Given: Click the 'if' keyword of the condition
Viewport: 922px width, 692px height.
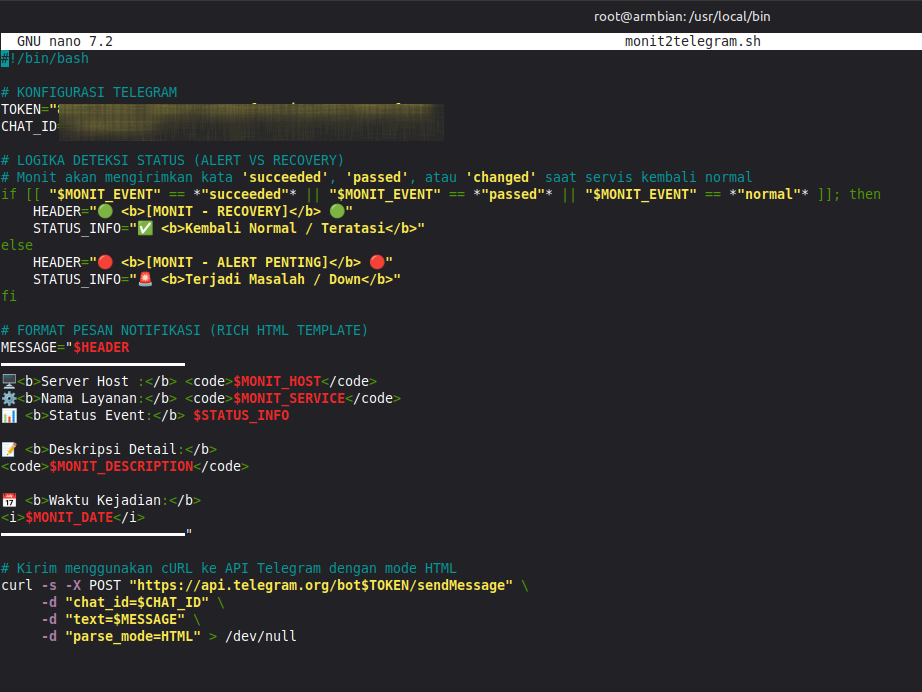Looking at the screenshot, I should tap(9, 194).
